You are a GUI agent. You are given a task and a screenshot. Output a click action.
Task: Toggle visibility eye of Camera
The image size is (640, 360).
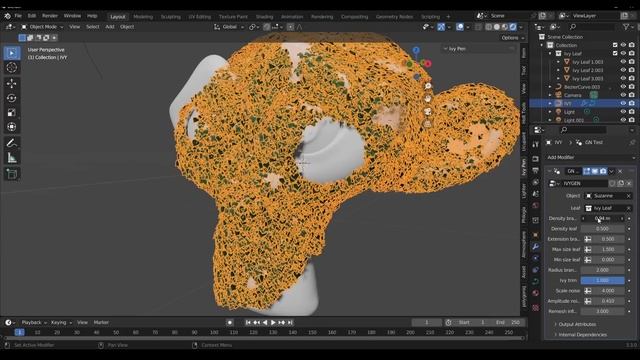(x=623, y=95)
